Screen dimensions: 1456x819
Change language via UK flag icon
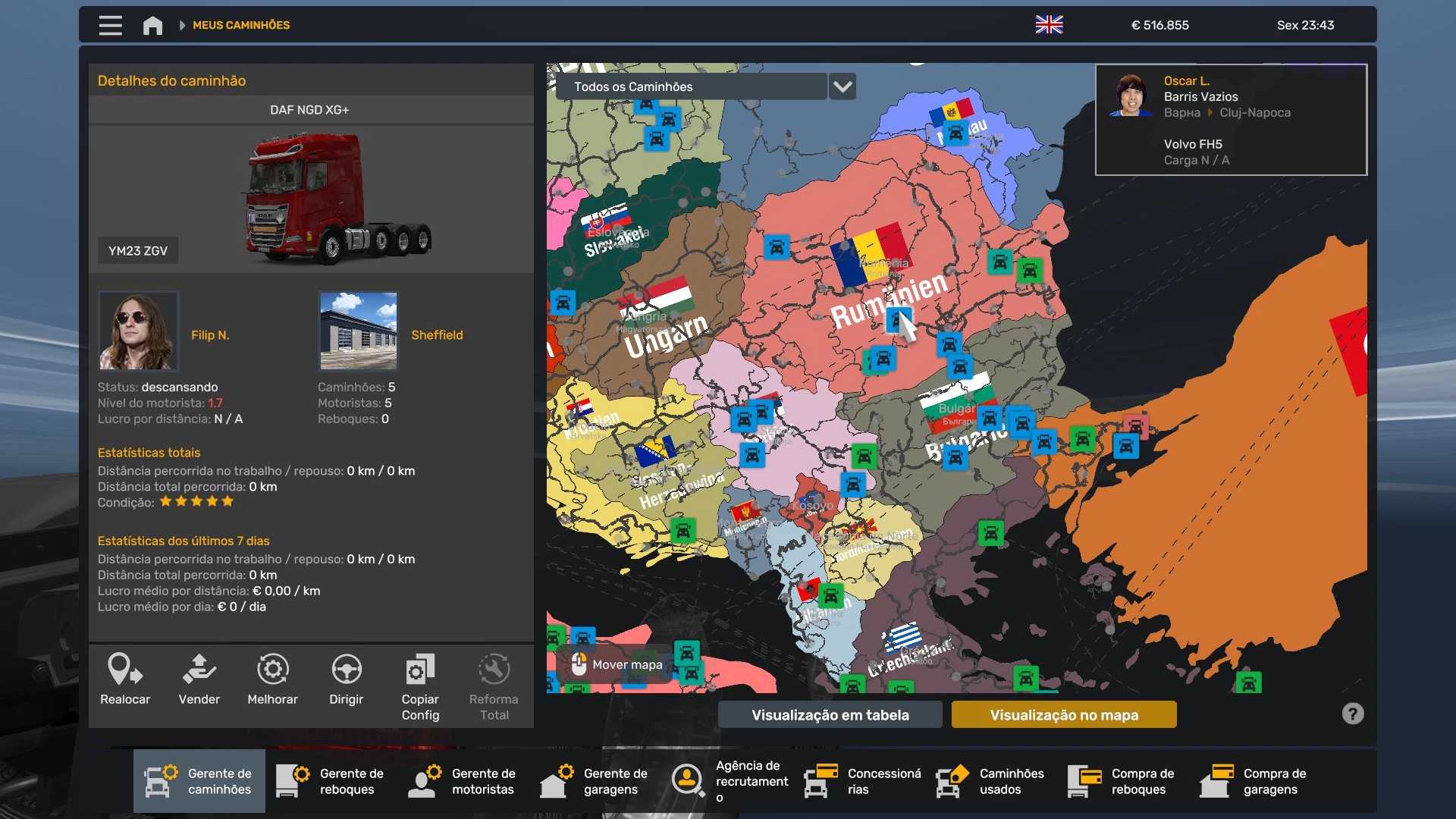point(1049,25)
